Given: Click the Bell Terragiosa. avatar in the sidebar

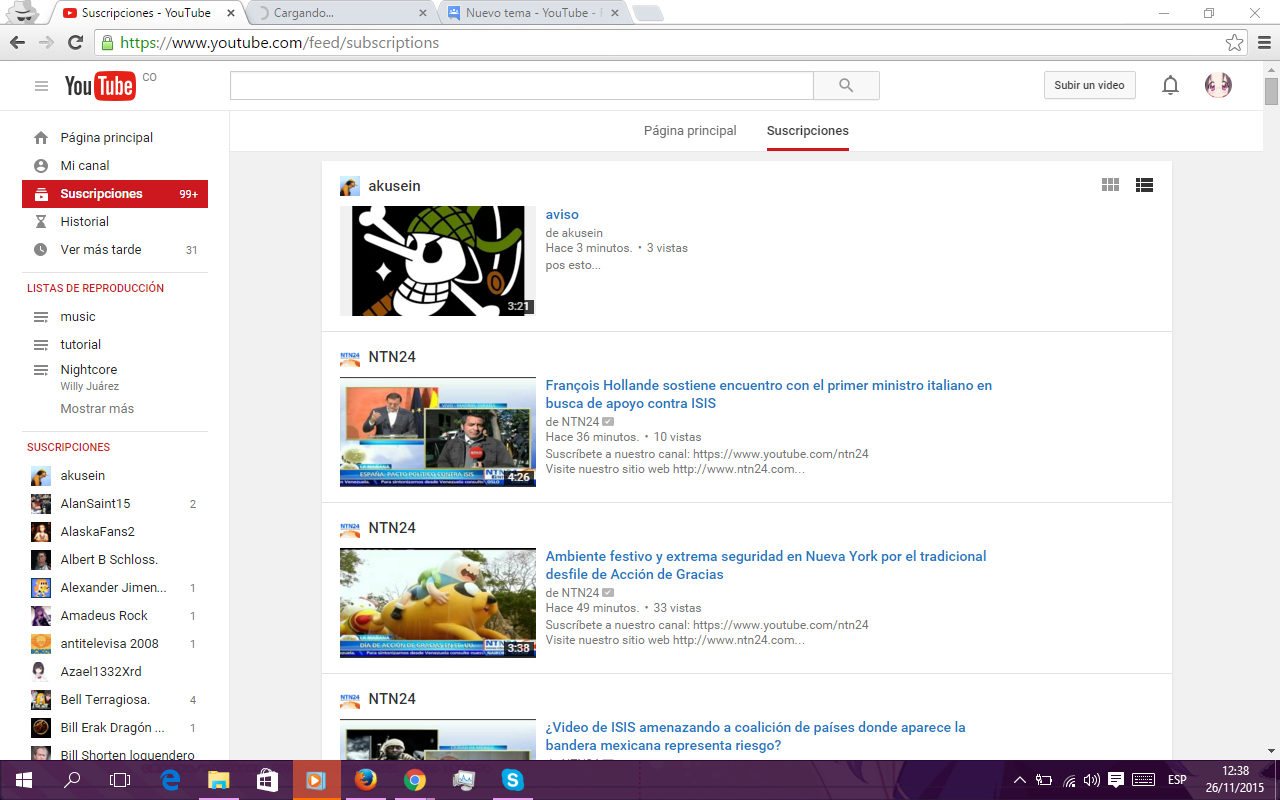Looking at the screenshot, I should (x=41, y=700).
